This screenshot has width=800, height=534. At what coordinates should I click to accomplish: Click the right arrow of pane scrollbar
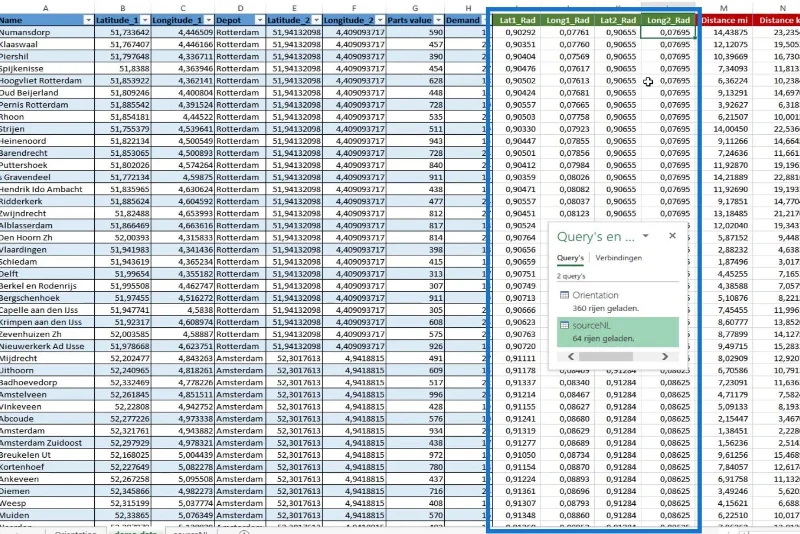(665, 357)
